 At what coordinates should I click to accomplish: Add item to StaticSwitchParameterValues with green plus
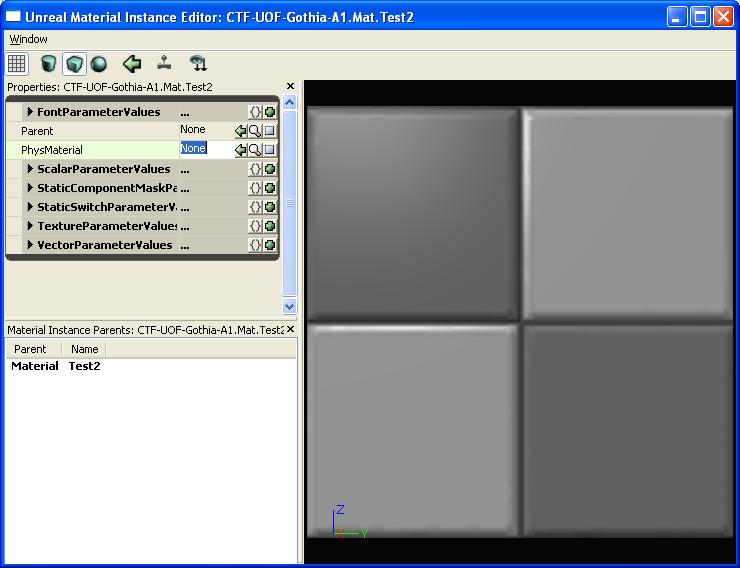[x=269, y=207]
